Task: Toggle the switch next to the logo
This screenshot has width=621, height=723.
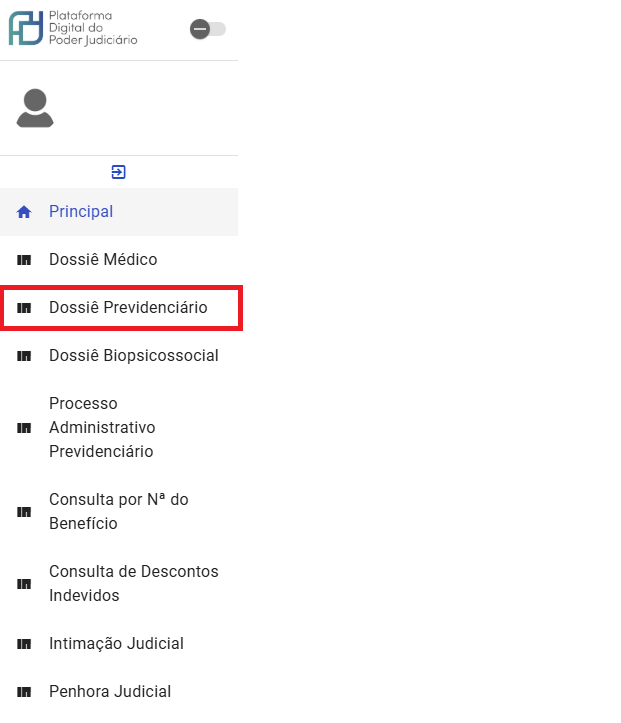Action: (x=207, y=29)
